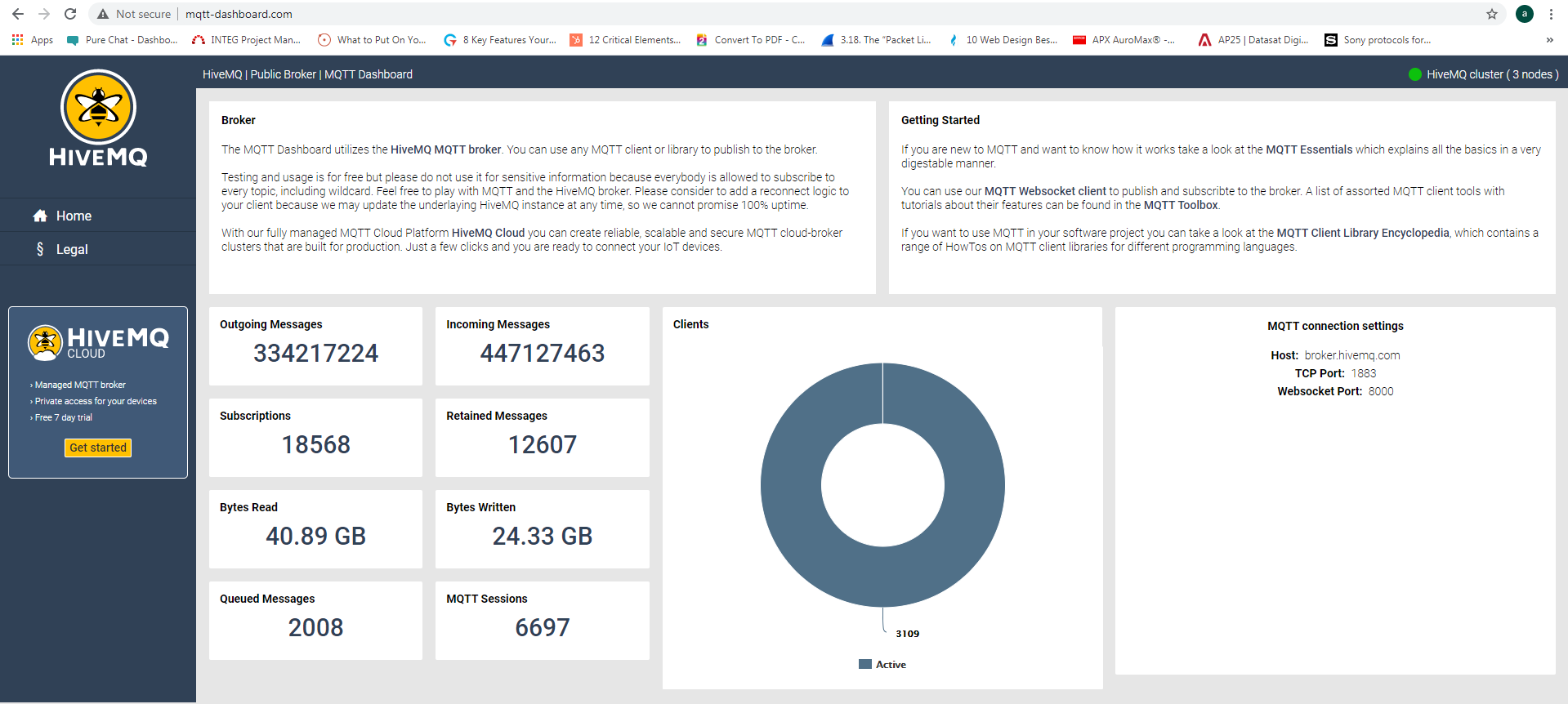Viewport: 1568px width, 704px height.
Task: Click the Active legend label
Action: point(891,665)
